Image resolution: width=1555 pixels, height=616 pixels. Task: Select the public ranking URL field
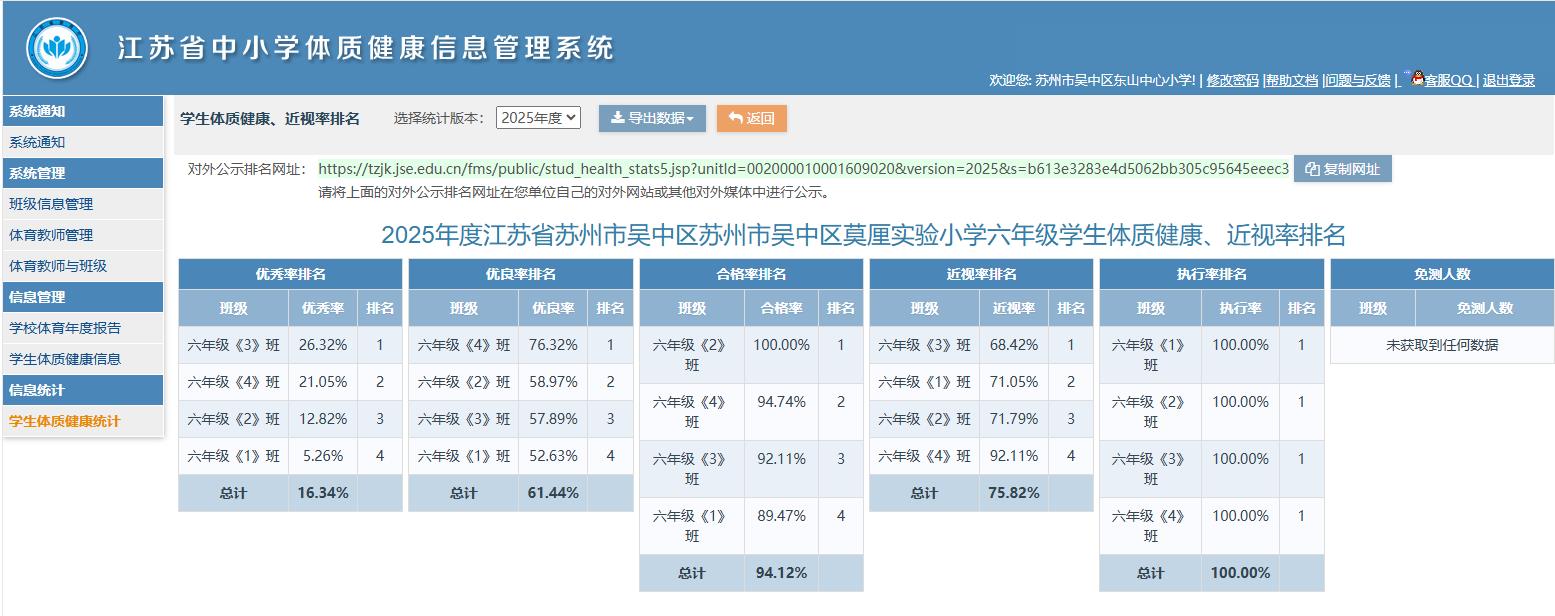coord(800,168)
